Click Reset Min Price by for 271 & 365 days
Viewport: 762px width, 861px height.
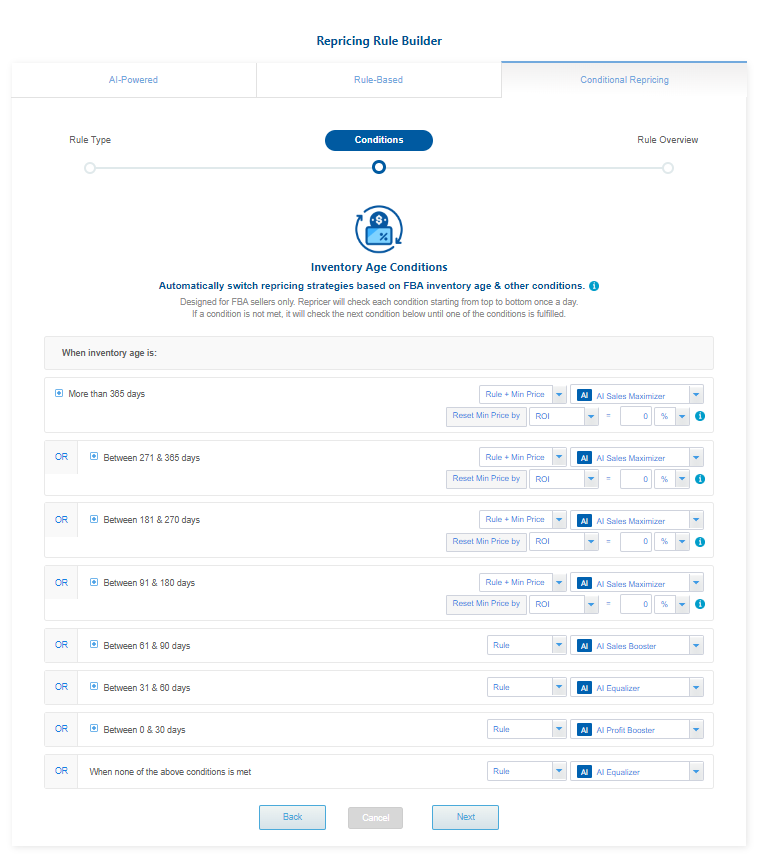486,479
